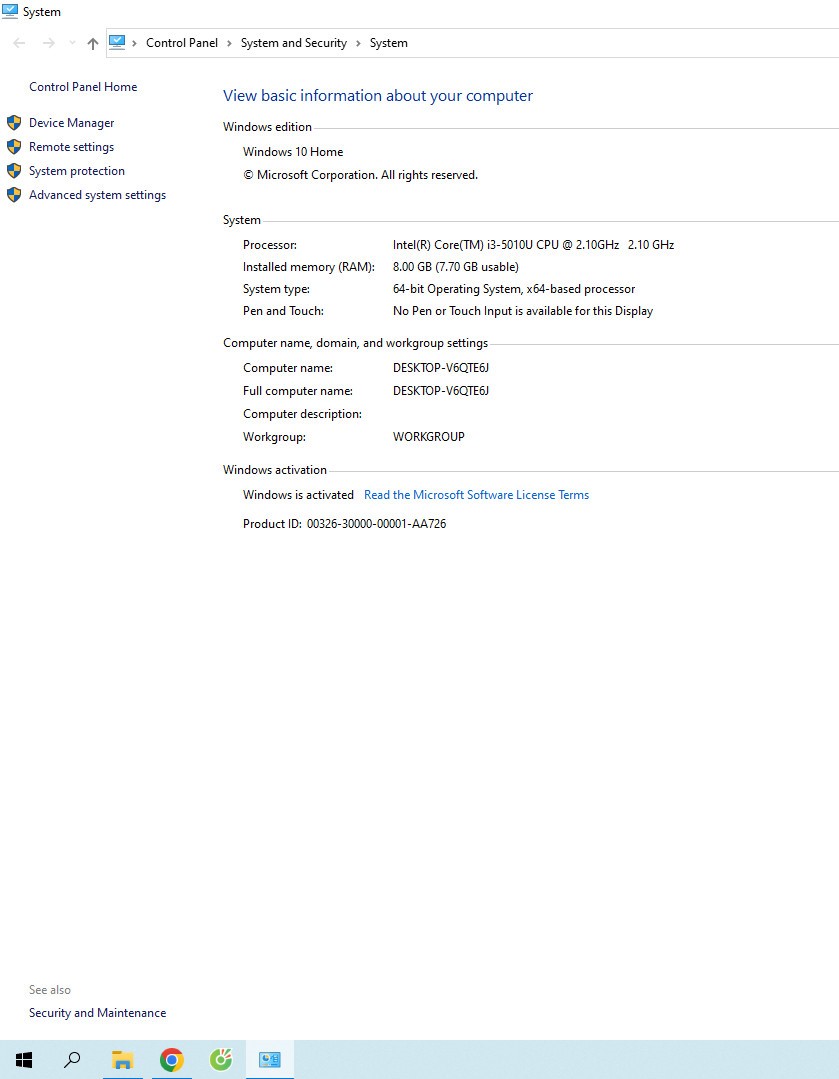
Task: Expand the chevron after System and Security
Action: coord(358,43)
